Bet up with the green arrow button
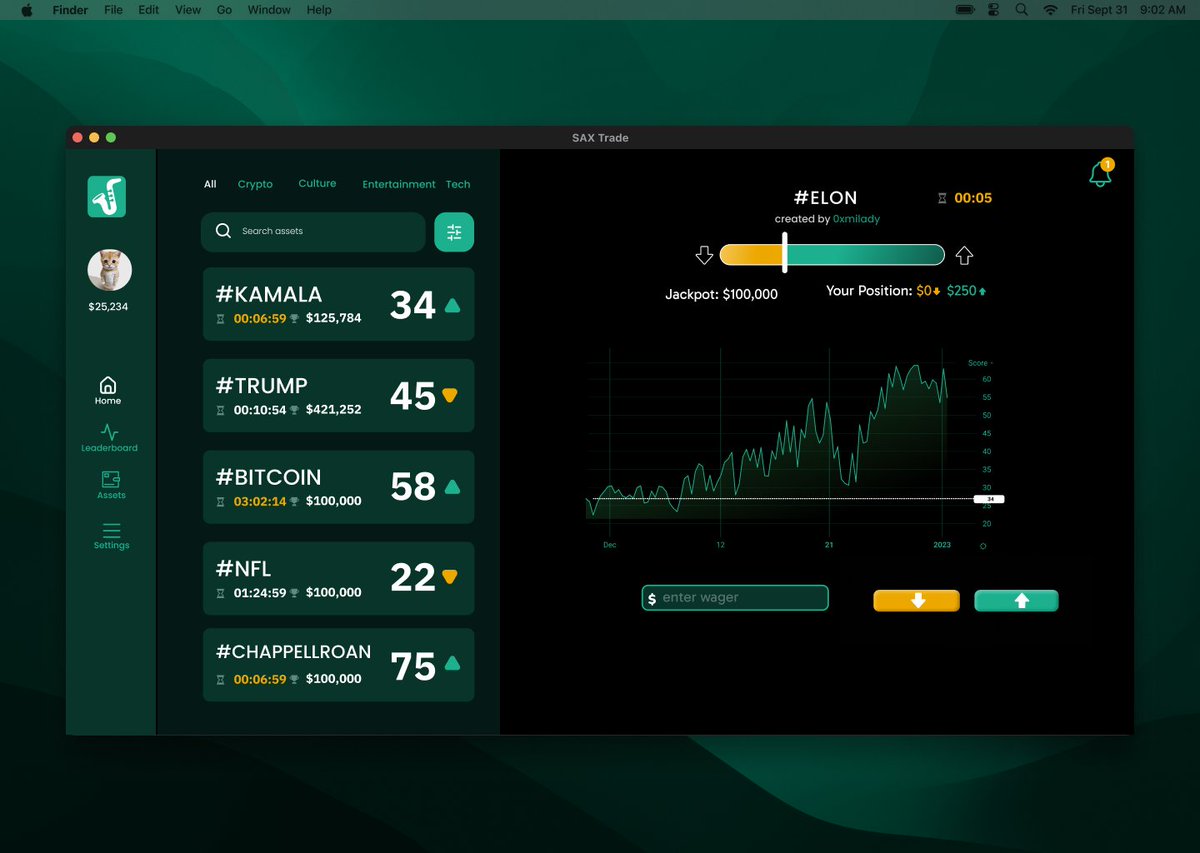The width and height of the screenshot is (1200, 853). 1017,601
